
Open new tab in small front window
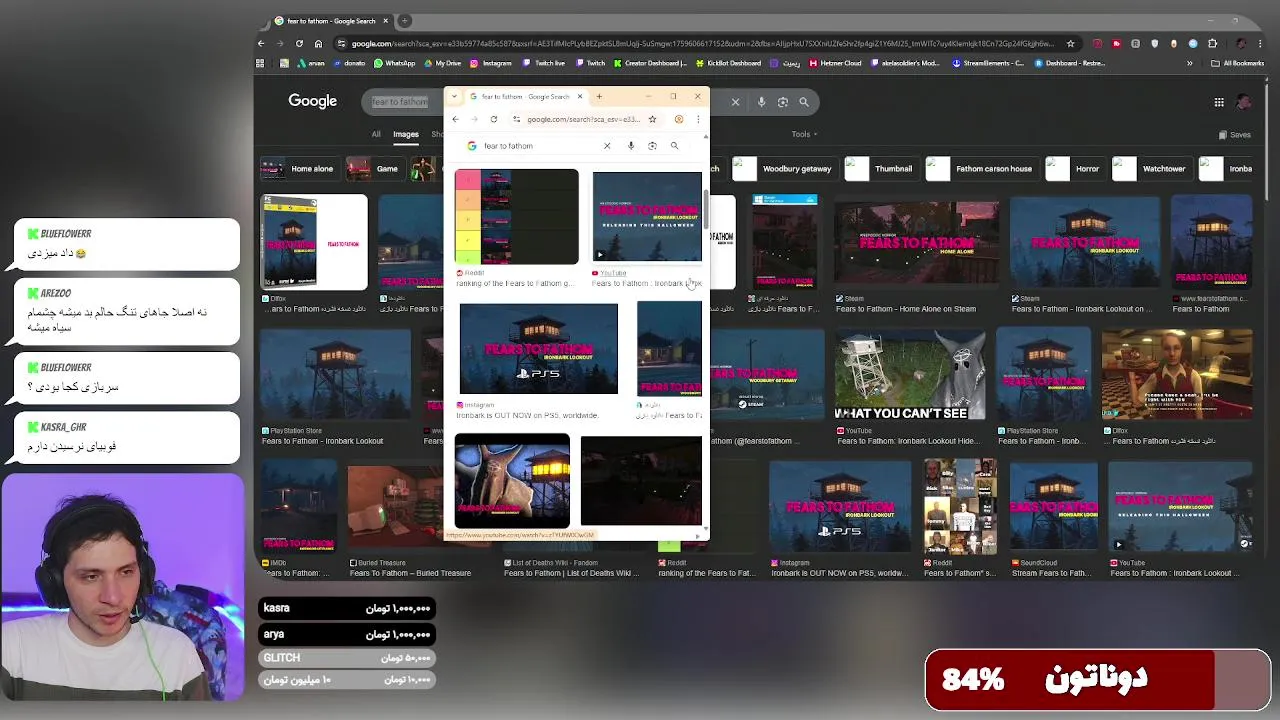tap(599, 97)
